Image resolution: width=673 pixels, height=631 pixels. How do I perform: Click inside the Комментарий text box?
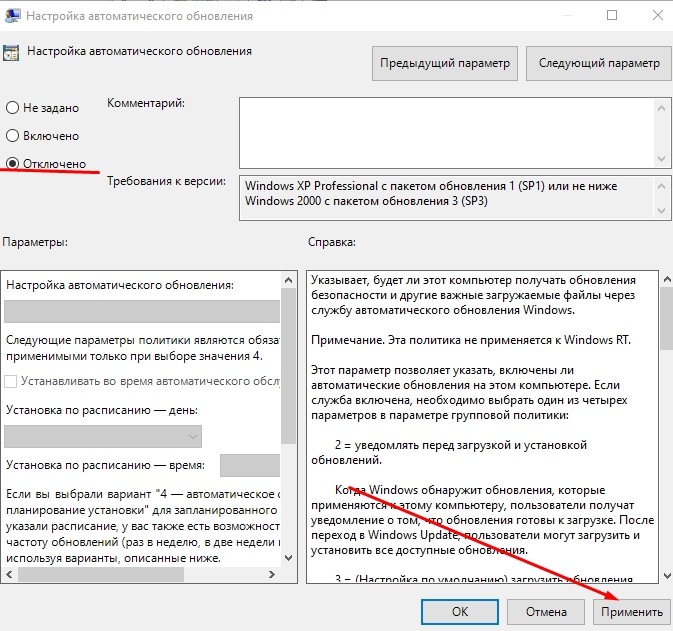pos(446,133)
